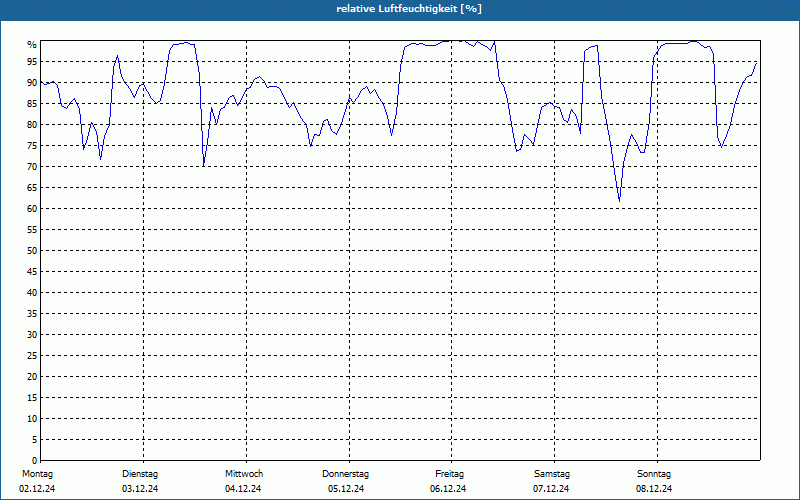Click the y-axis value 65
Screen dimensions: 800x500
(32, 188)
